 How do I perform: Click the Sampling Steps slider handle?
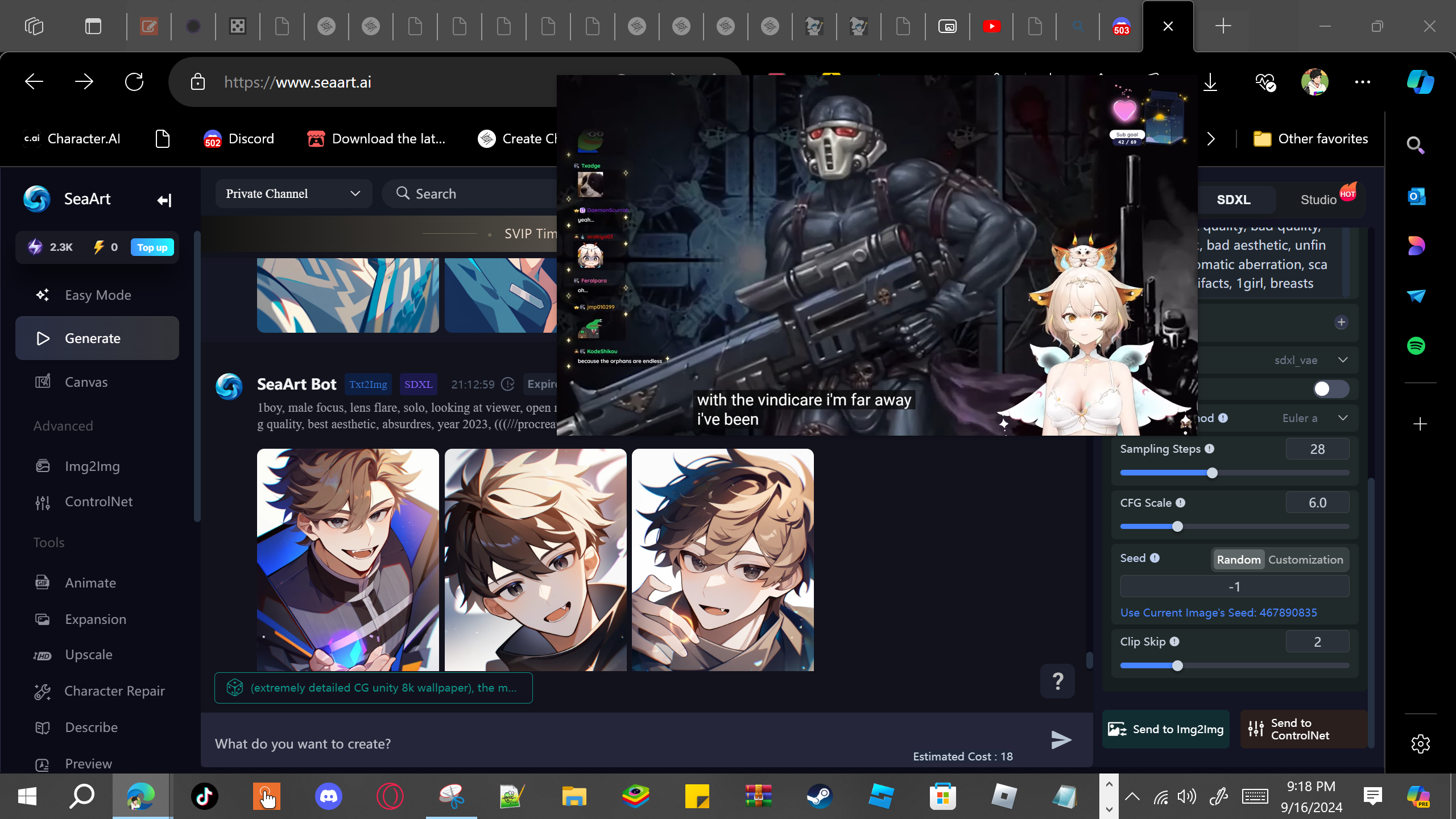(x=1212, y=473)
